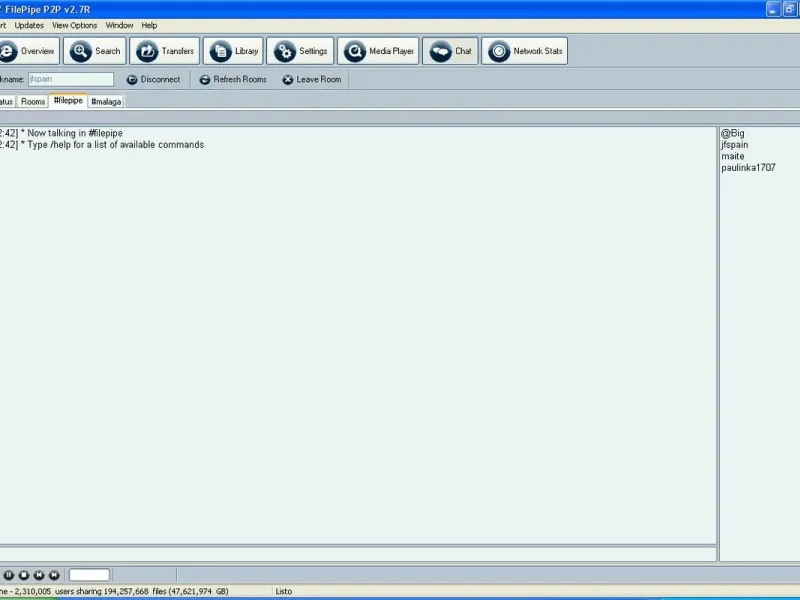Open the Help menu
The width and height of the screenshot is (800, 600).
149,26
